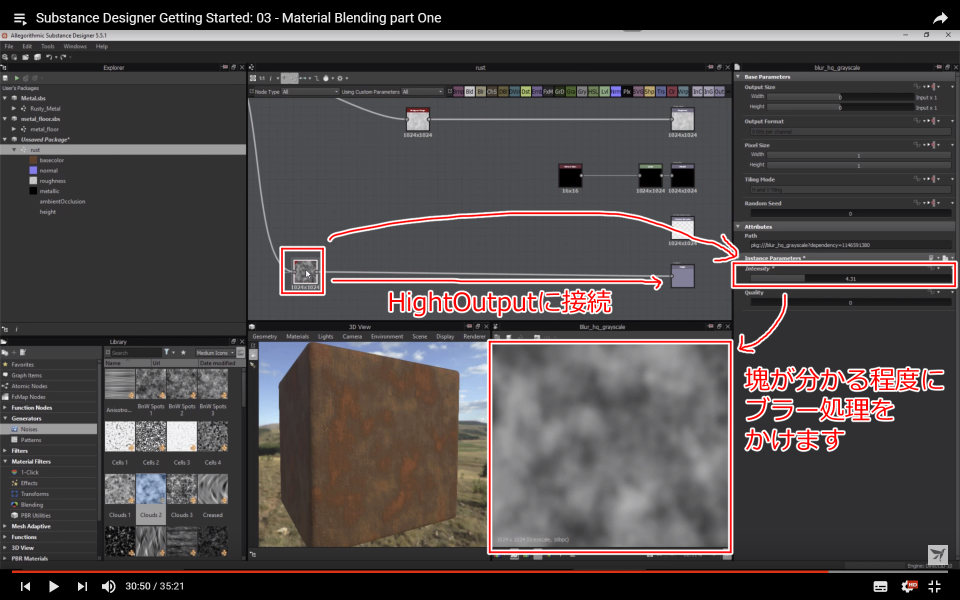Click the SVG node shortcut button
Screen dimensions: 960x600
[638, 92]
